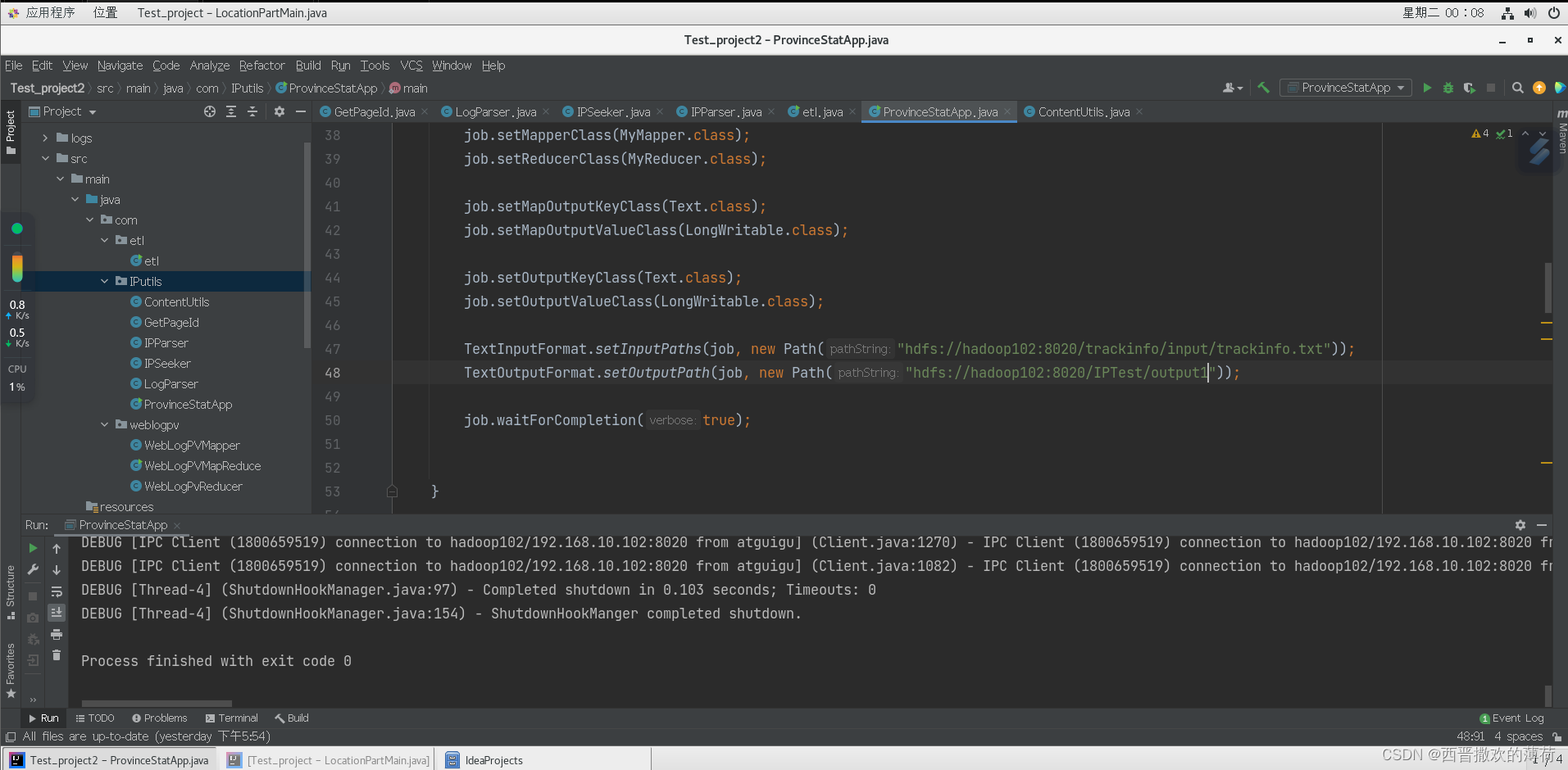Viewport: 1568px width, 770px height.
Task: Hide the Project tool window
Action: 301,111
